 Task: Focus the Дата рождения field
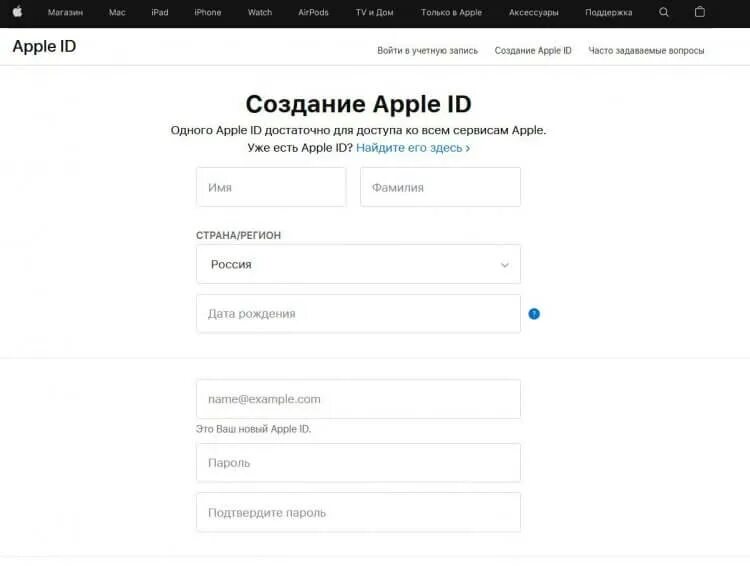point(358,314)
